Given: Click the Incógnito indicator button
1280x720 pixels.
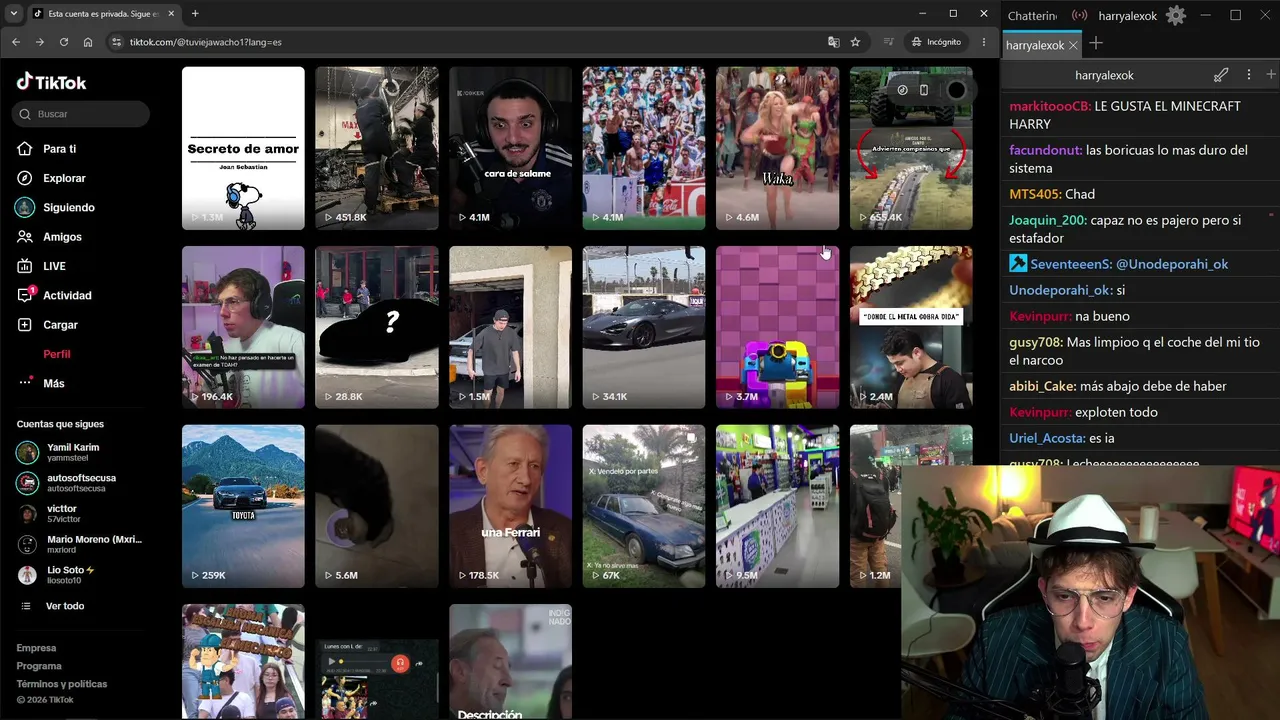Looking at the screenshot, I should 937,42.
